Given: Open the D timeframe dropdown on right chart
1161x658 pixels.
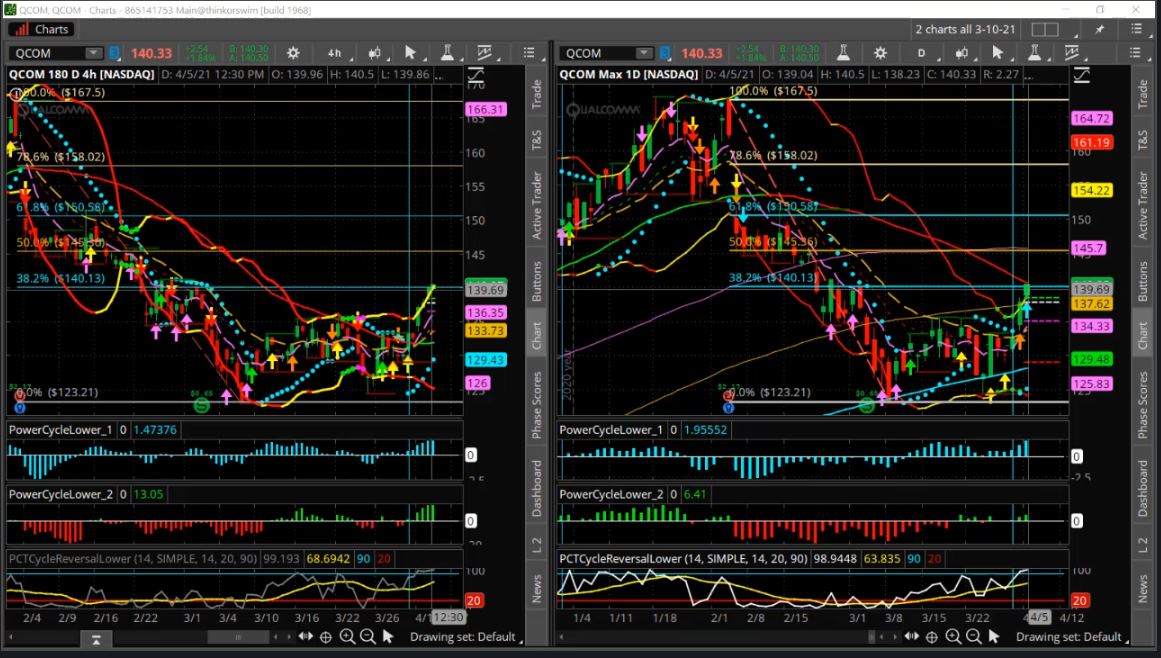Looking at the screenshot, I should 923,53.
